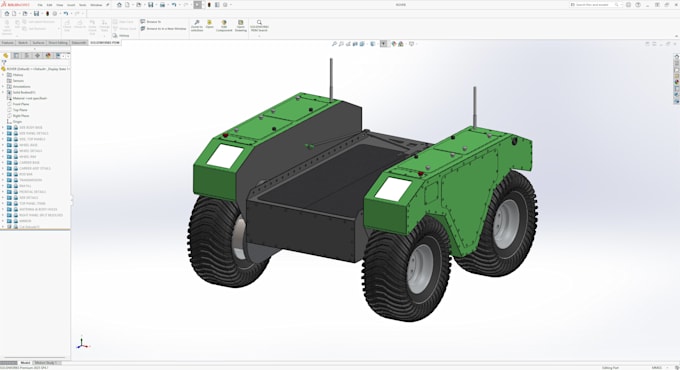Open the FeatureManager design tree tab
The height and width of the screenshot is (370, 680).
pos(6,56)
